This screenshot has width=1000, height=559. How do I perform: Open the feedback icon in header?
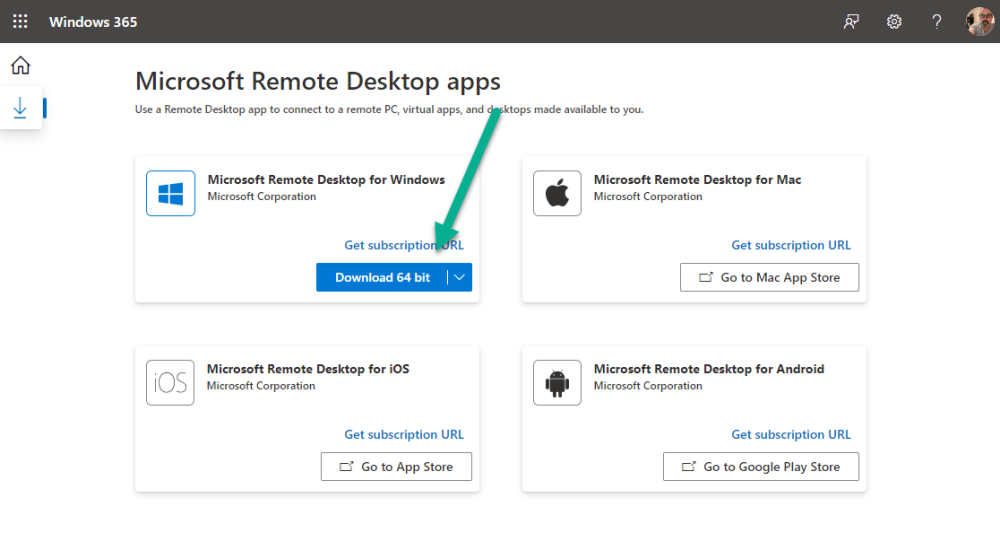tap(851, 22)
